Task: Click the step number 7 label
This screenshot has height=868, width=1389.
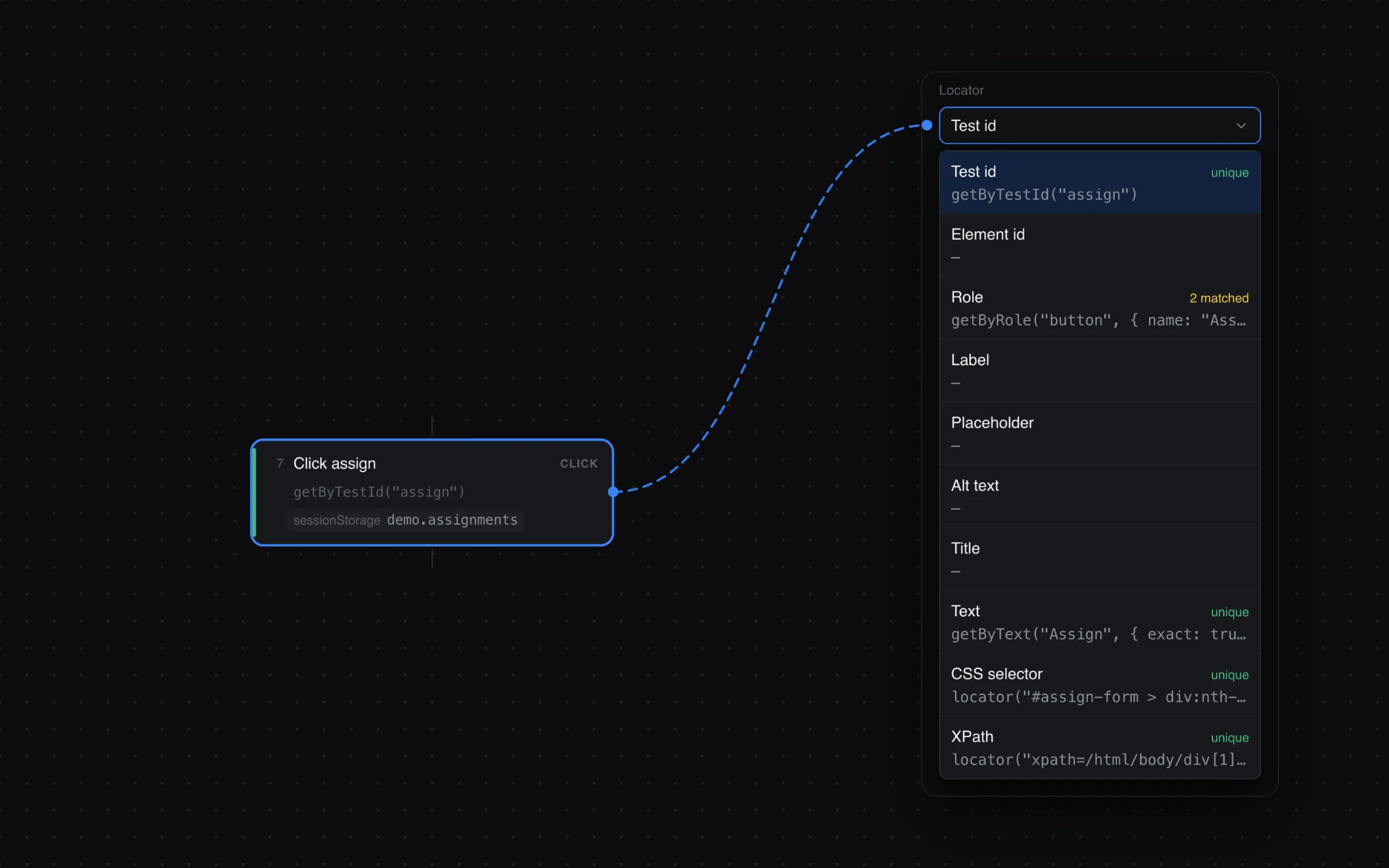Action: pyautogui.click(x=280, y=463)
